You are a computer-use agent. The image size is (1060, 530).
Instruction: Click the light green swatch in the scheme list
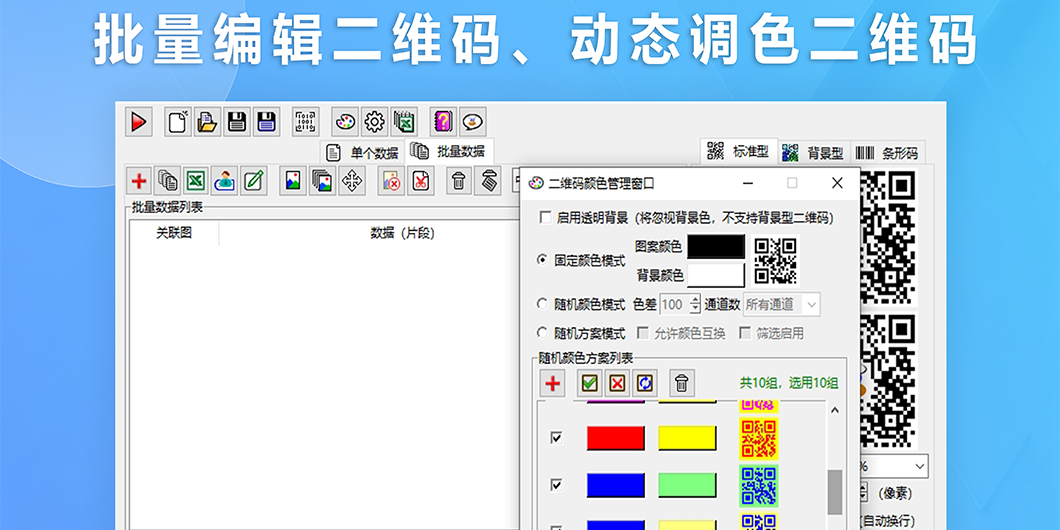tap(687, 485)
